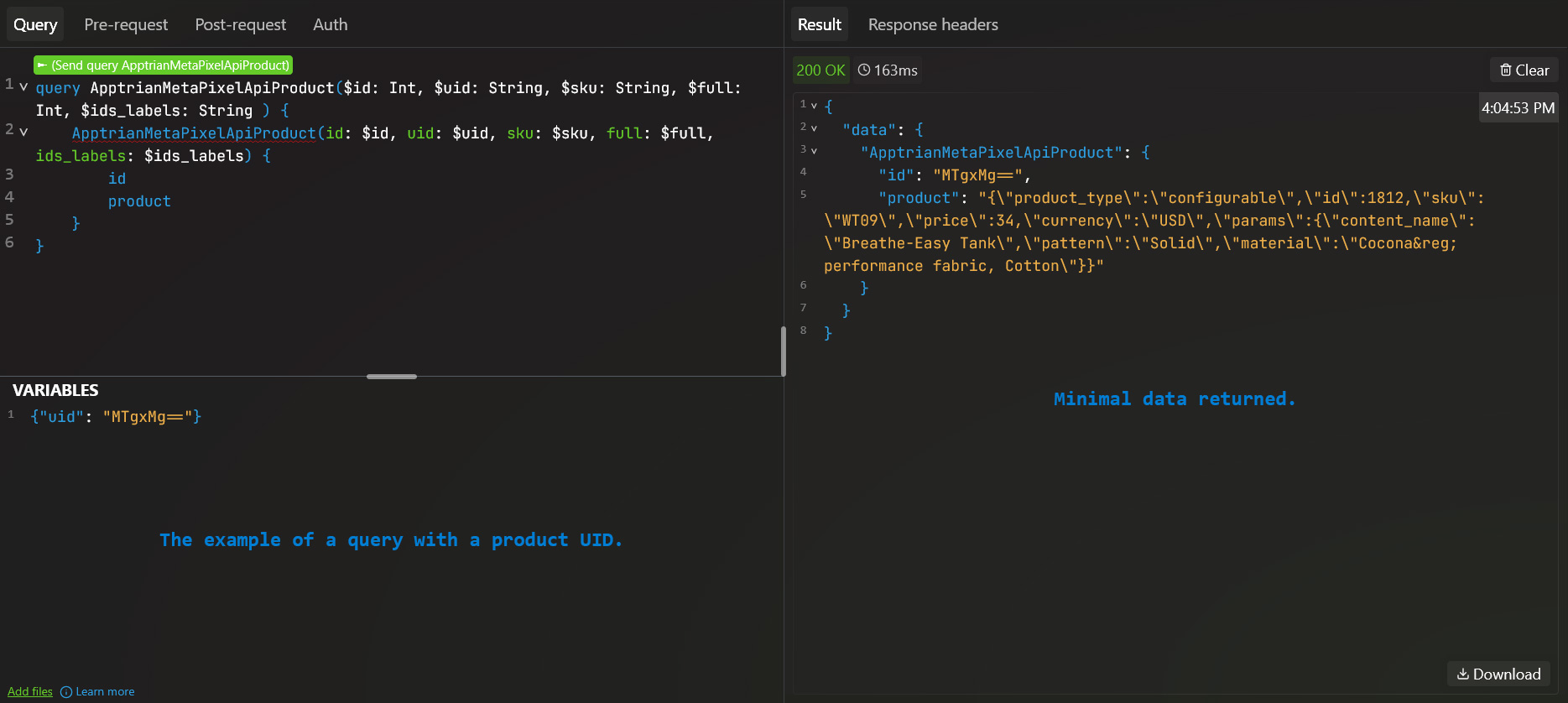Click the "ids_labels" argument in the query
Image resolution: width=1568 pixels, height=703 pixels.
coord(81,156)
